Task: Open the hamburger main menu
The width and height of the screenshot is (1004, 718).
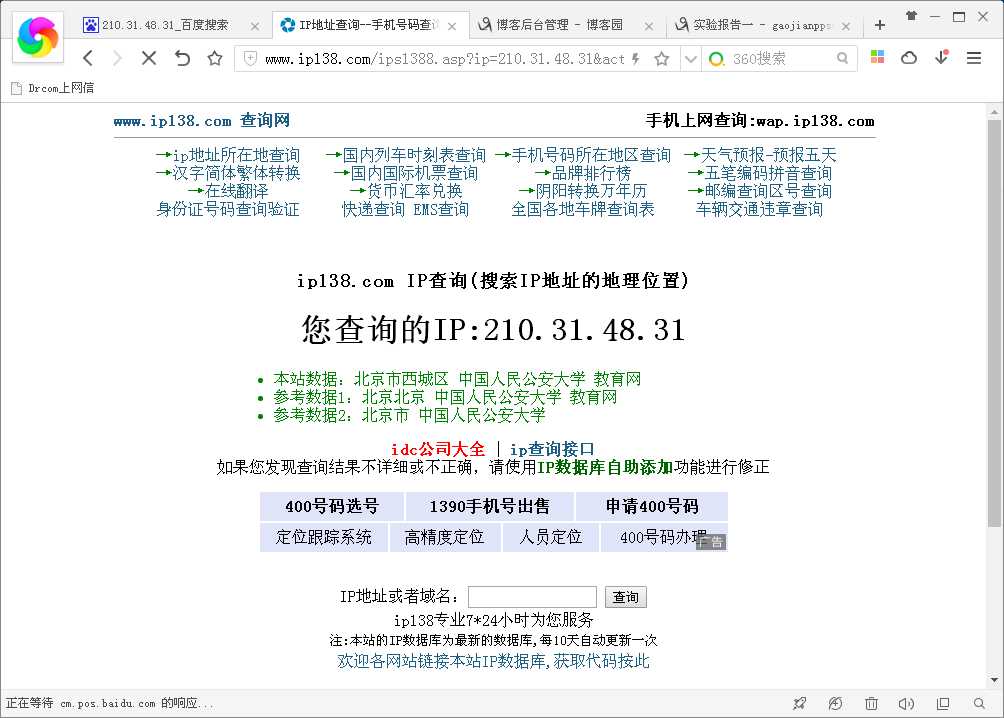Action: (x=974, y=59)
